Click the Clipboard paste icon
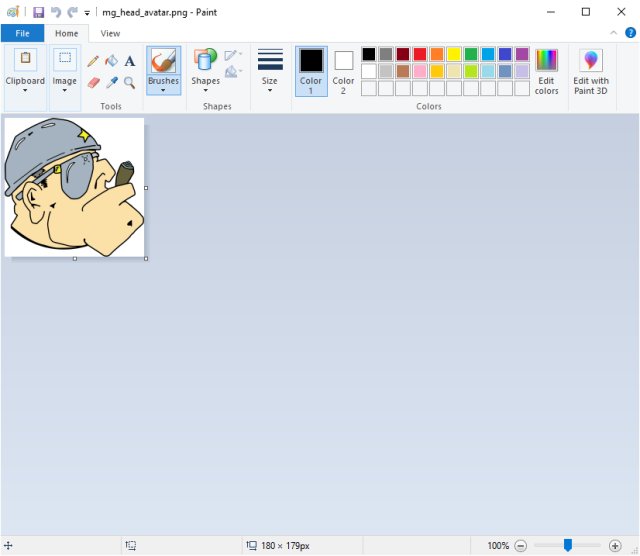640x556 pixels. pos(25,59)
